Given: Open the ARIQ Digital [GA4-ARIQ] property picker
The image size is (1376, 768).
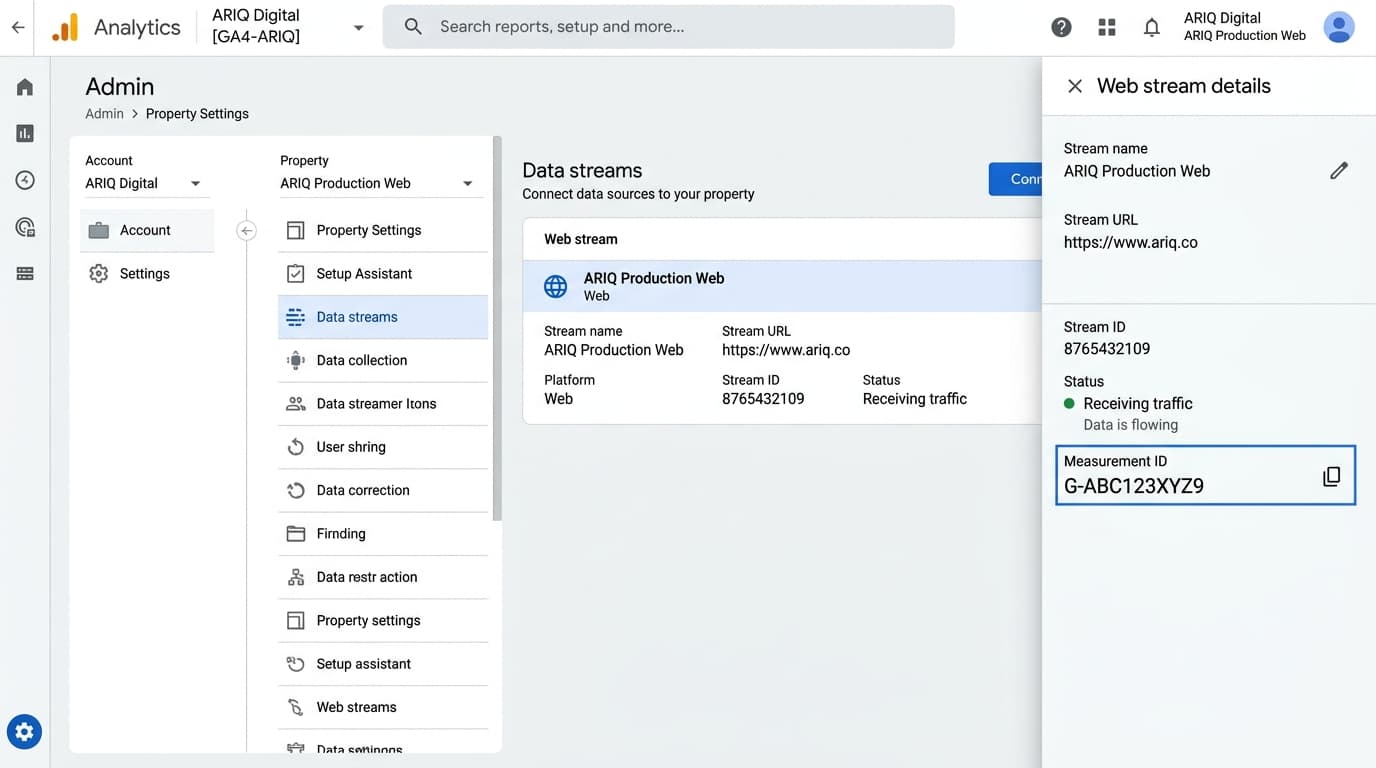Looking at the screenshot, I should pyautogui.click(x=288, y=27).
